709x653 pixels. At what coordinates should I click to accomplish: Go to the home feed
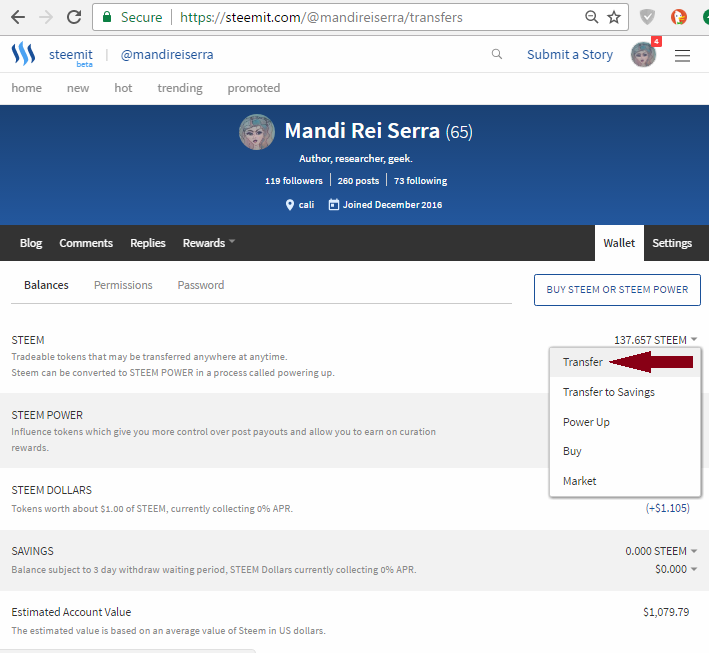pos(26,88)
